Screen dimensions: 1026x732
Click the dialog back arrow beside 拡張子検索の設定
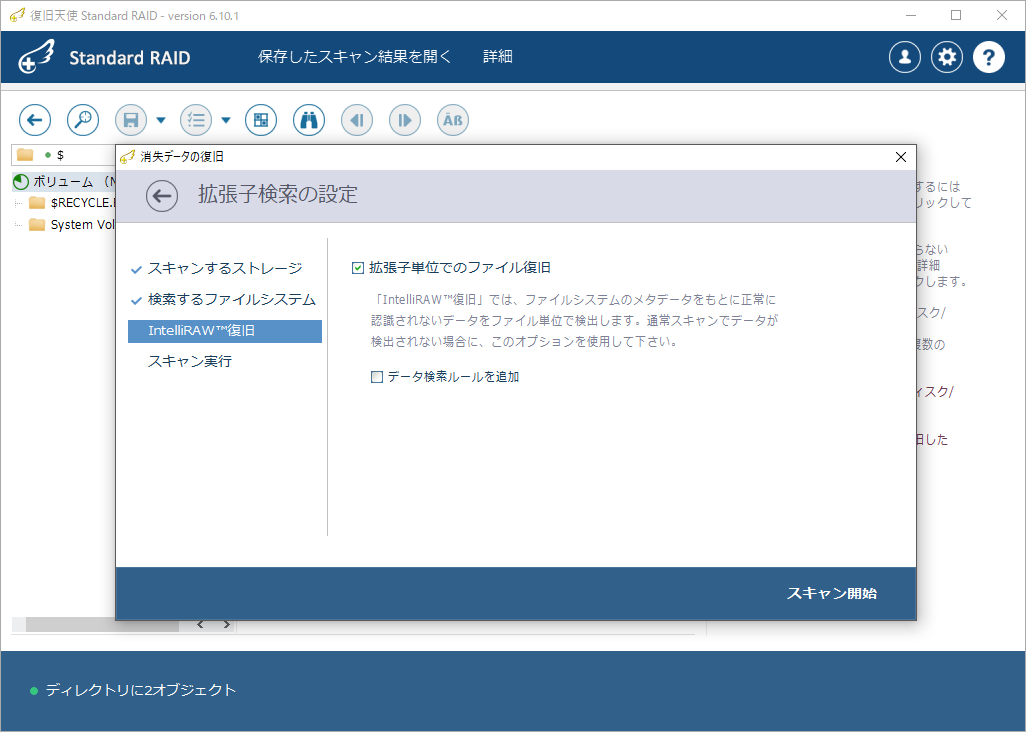pyautogui.click(x=162, y=196)
